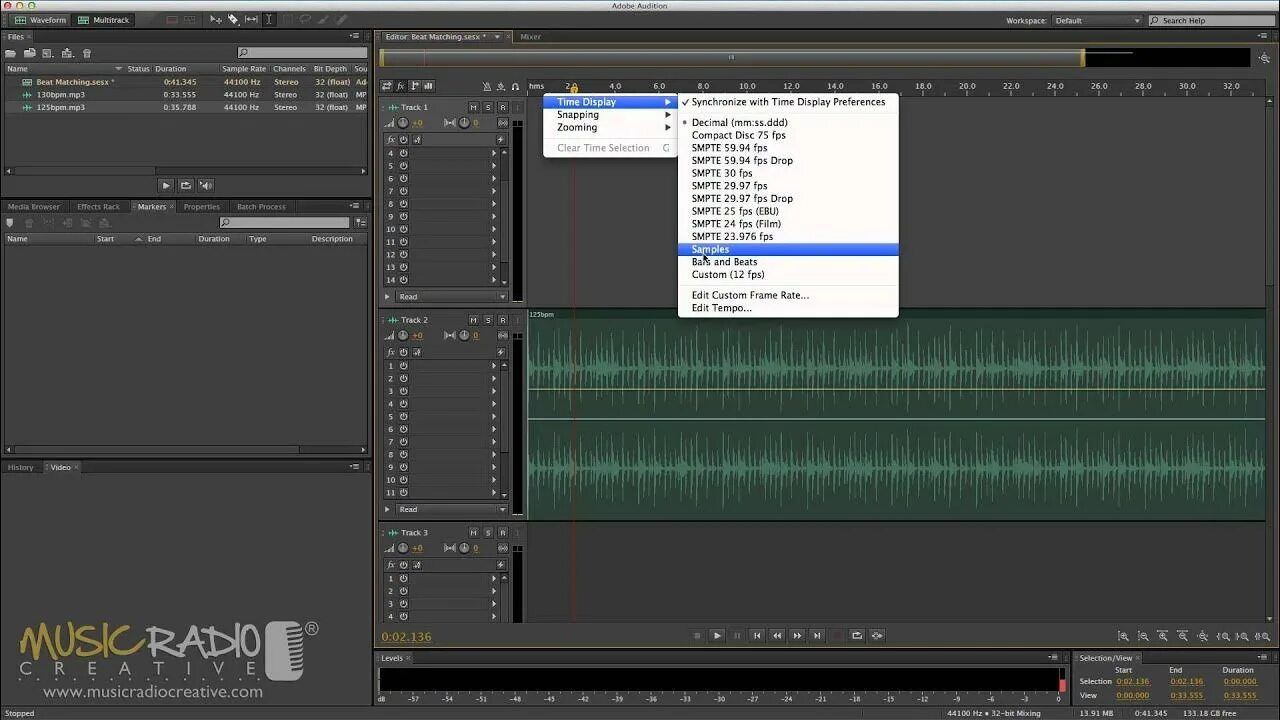Mute Track 1
The height and width of the screenshot is (720, 1280).
(x=474, y=107)
